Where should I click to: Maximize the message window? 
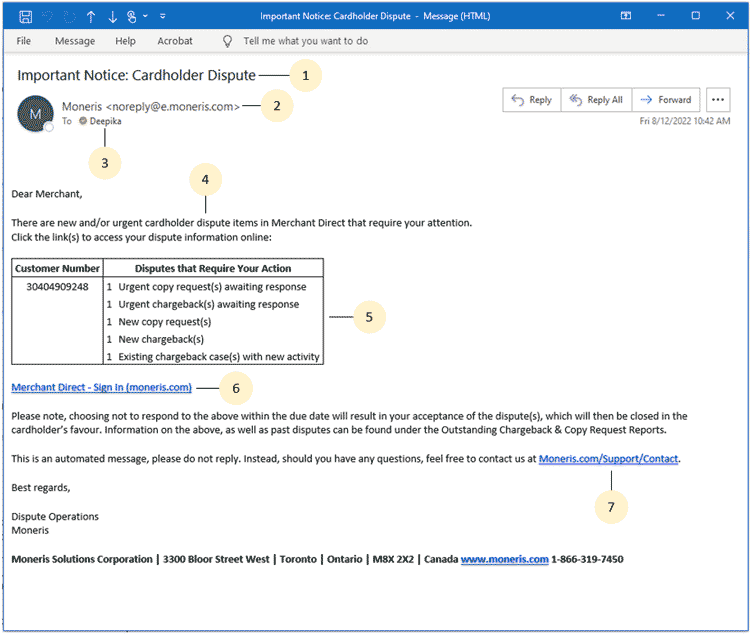click(695, 16)
